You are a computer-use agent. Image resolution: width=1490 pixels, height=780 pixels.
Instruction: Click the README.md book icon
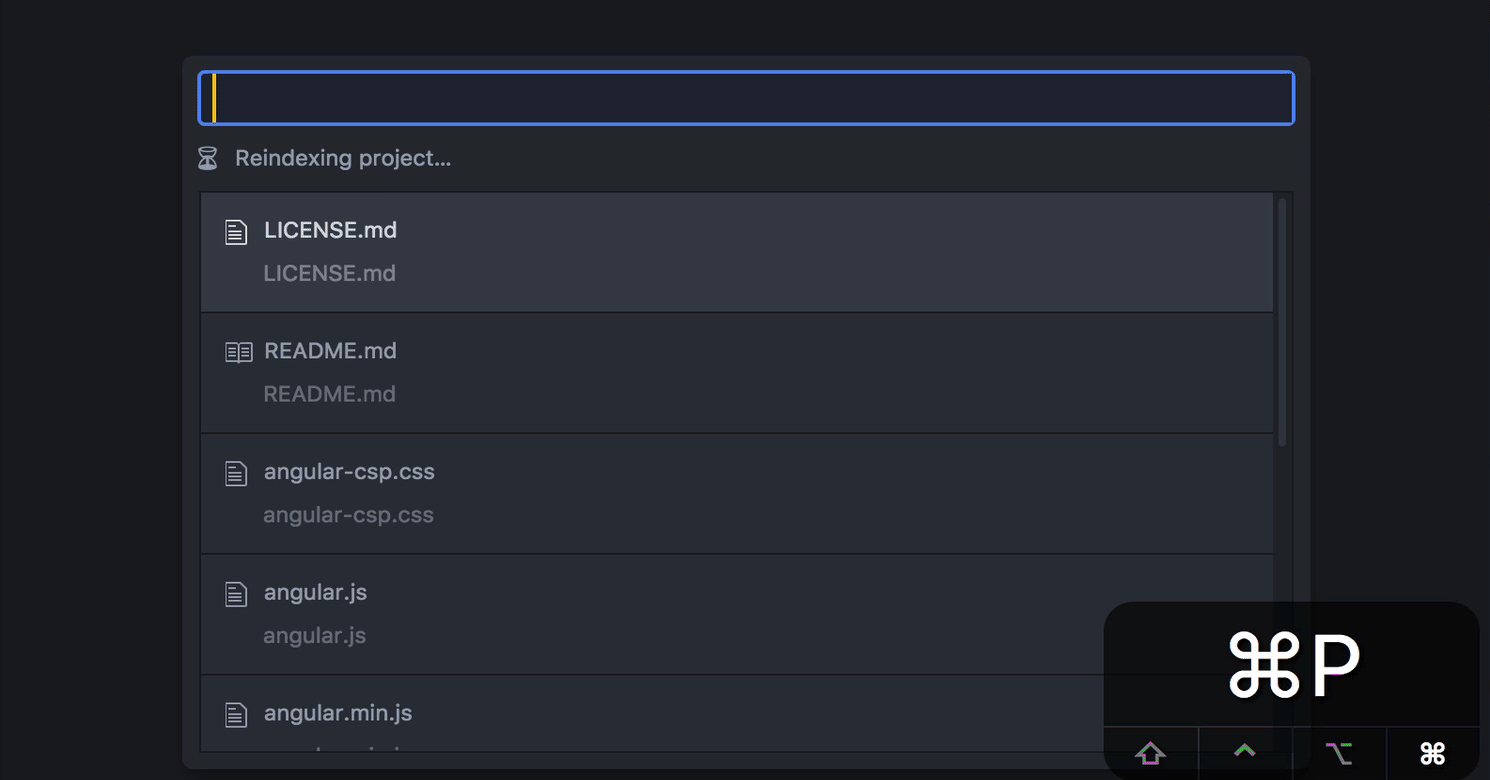238,352
